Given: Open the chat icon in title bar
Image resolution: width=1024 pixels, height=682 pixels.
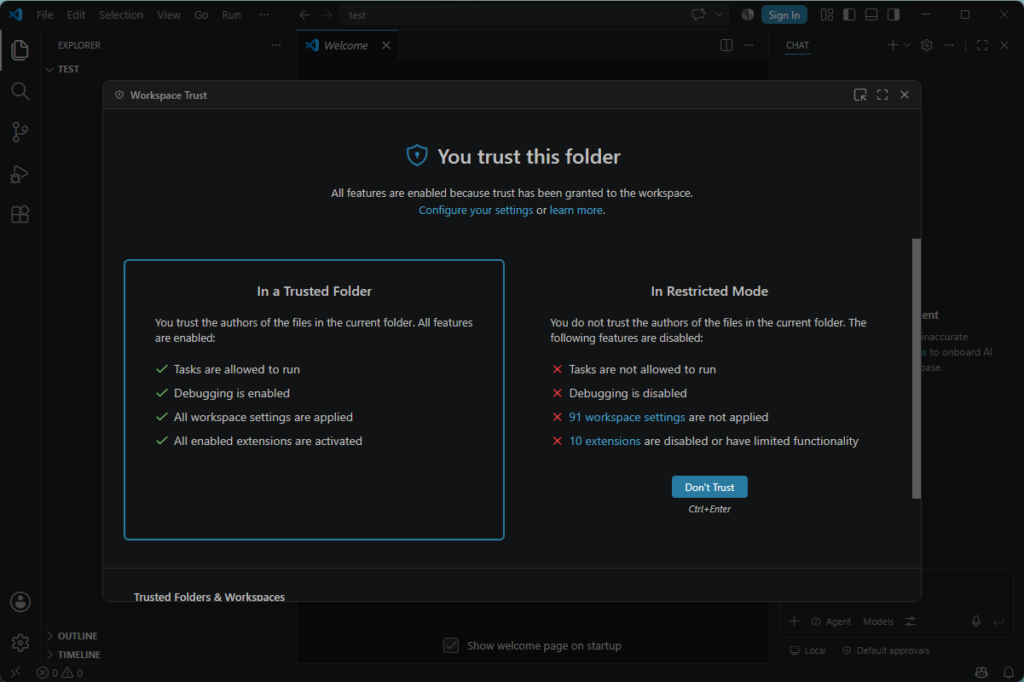Looking at the screenshot, I should point(698,14).
